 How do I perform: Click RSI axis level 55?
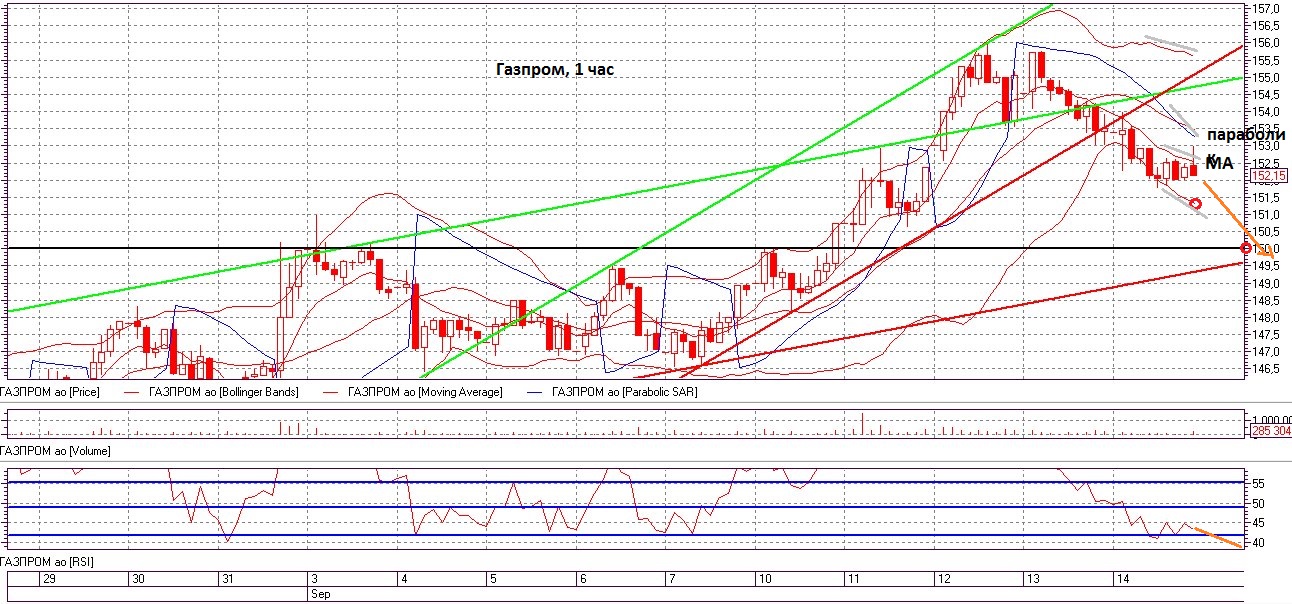1258,483
